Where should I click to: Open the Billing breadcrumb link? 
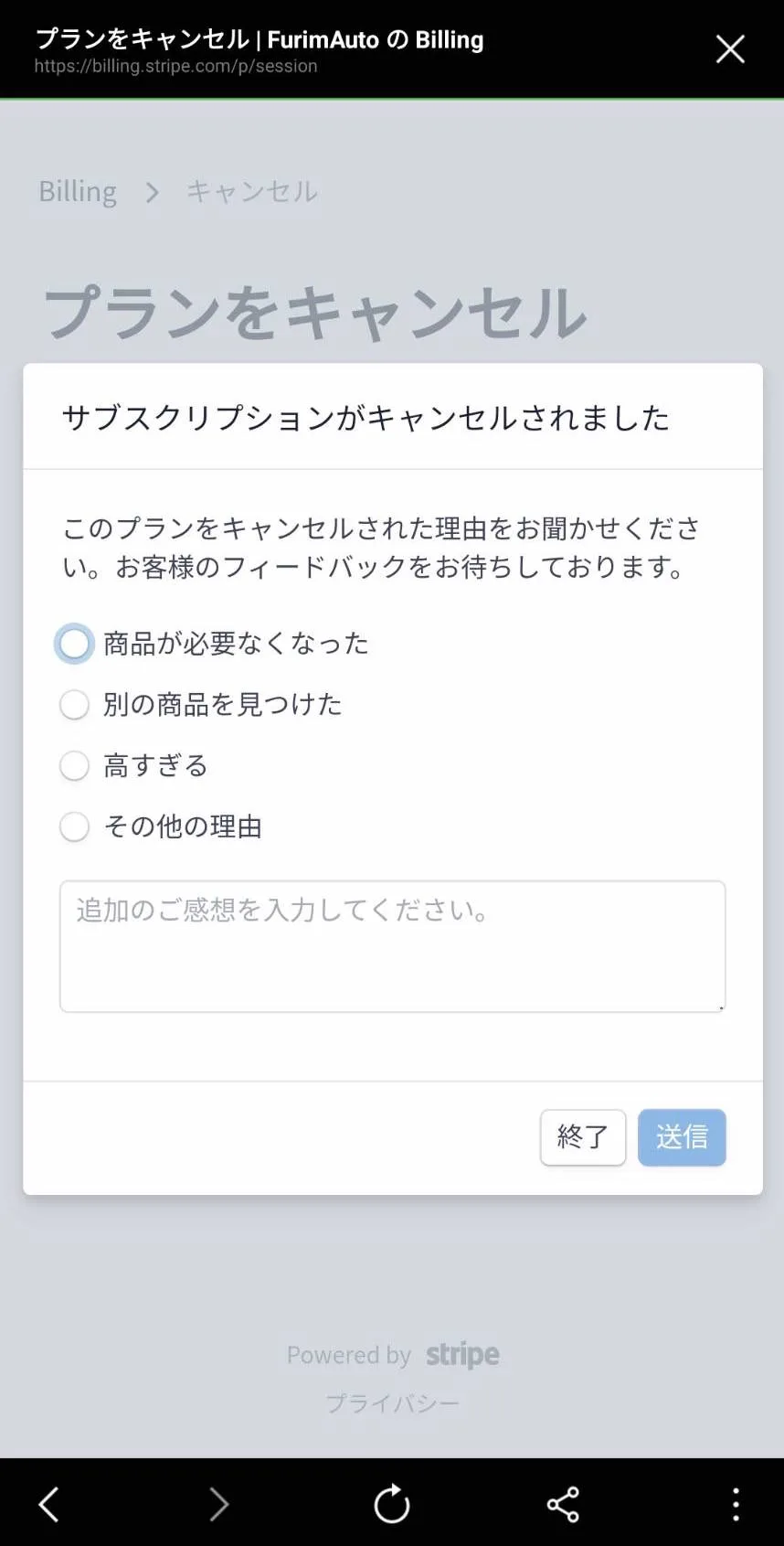(78, 191)
